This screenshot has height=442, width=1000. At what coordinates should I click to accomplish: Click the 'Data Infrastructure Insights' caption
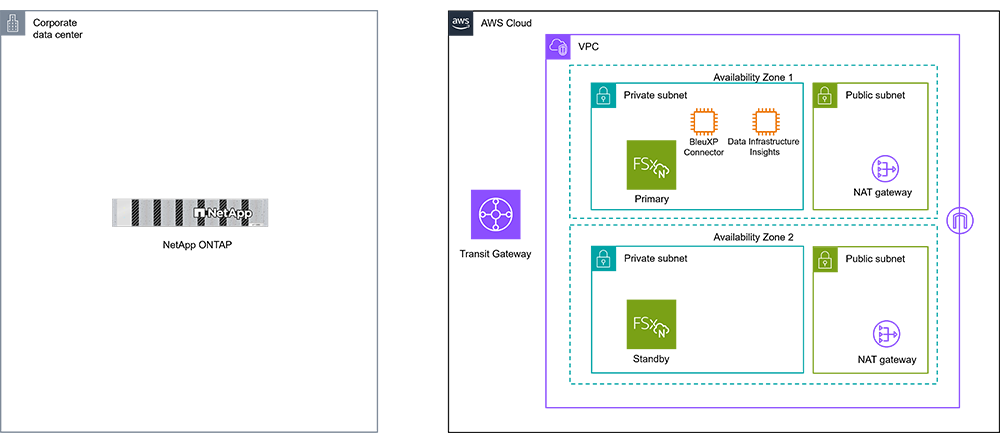click(763, 147)
